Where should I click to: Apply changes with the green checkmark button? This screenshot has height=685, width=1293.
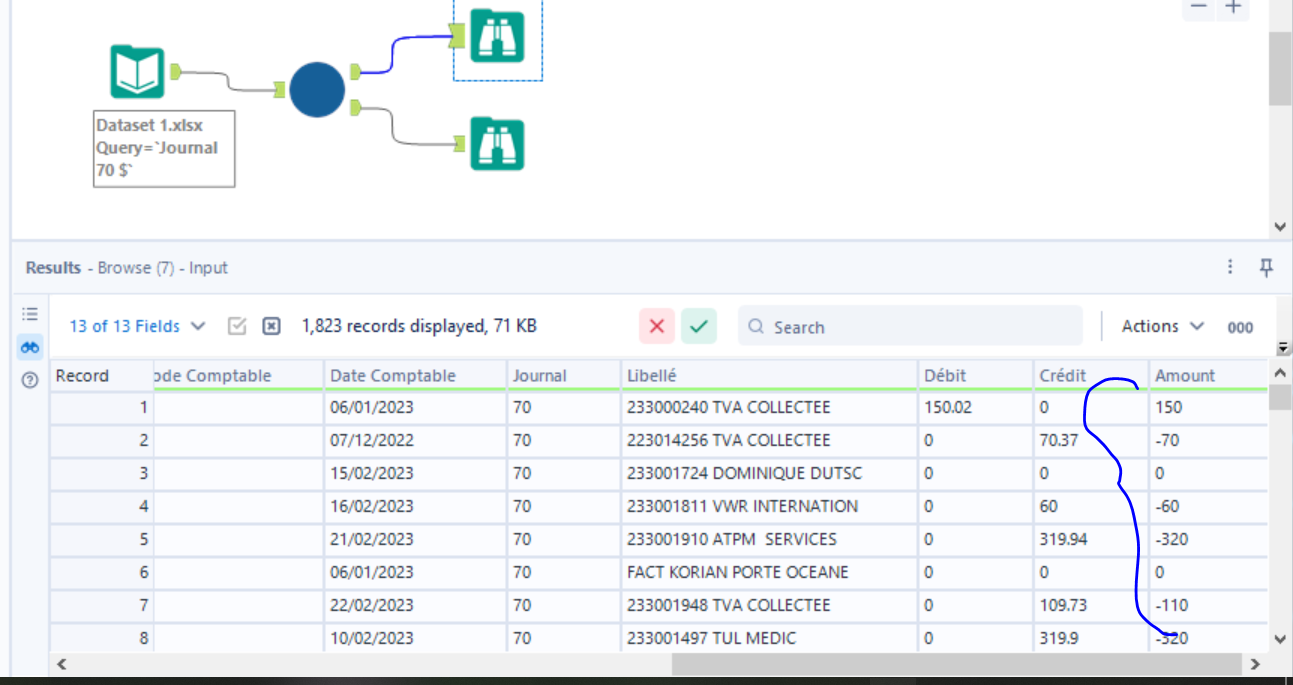click(697, 326)
